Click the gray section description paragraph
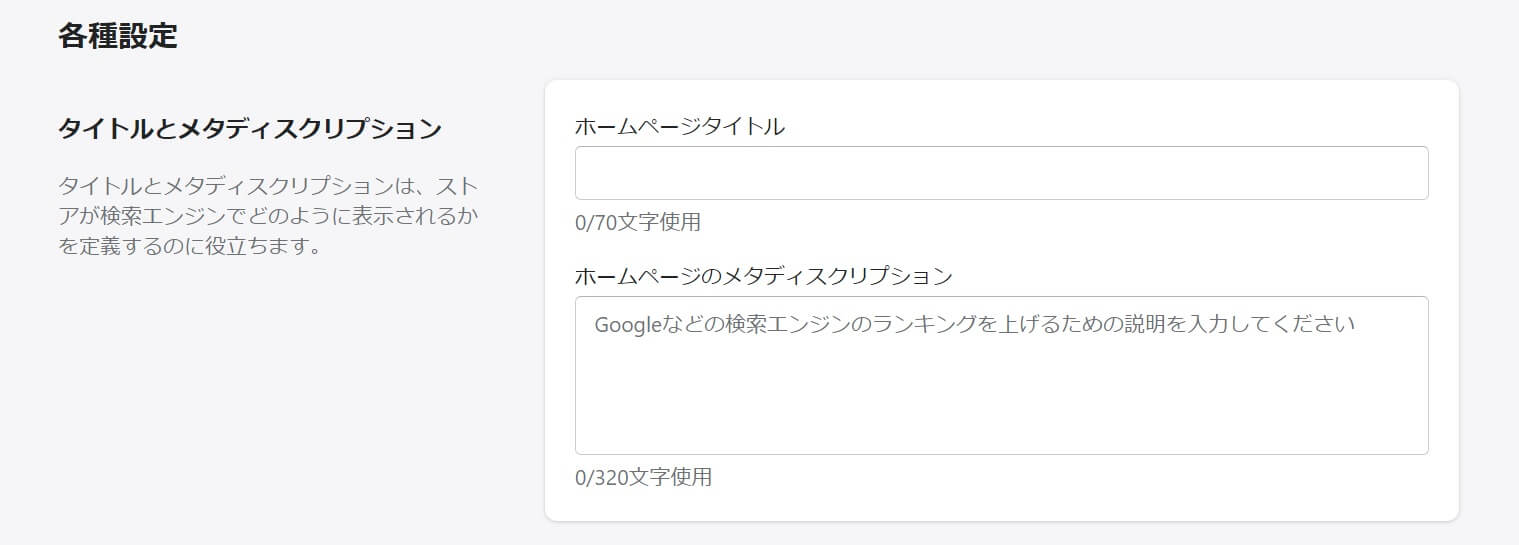1519x545 pixels. [267, 215]
